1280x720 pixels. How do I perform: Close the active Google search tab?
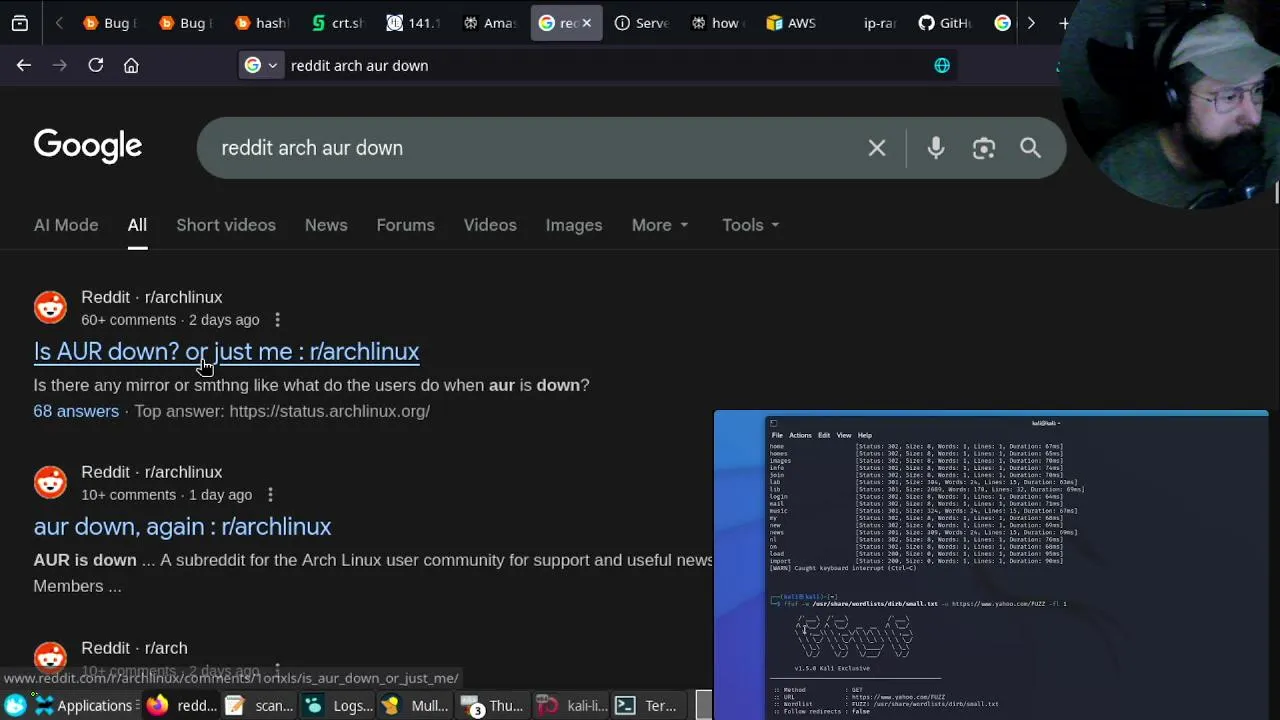(587, 23)
